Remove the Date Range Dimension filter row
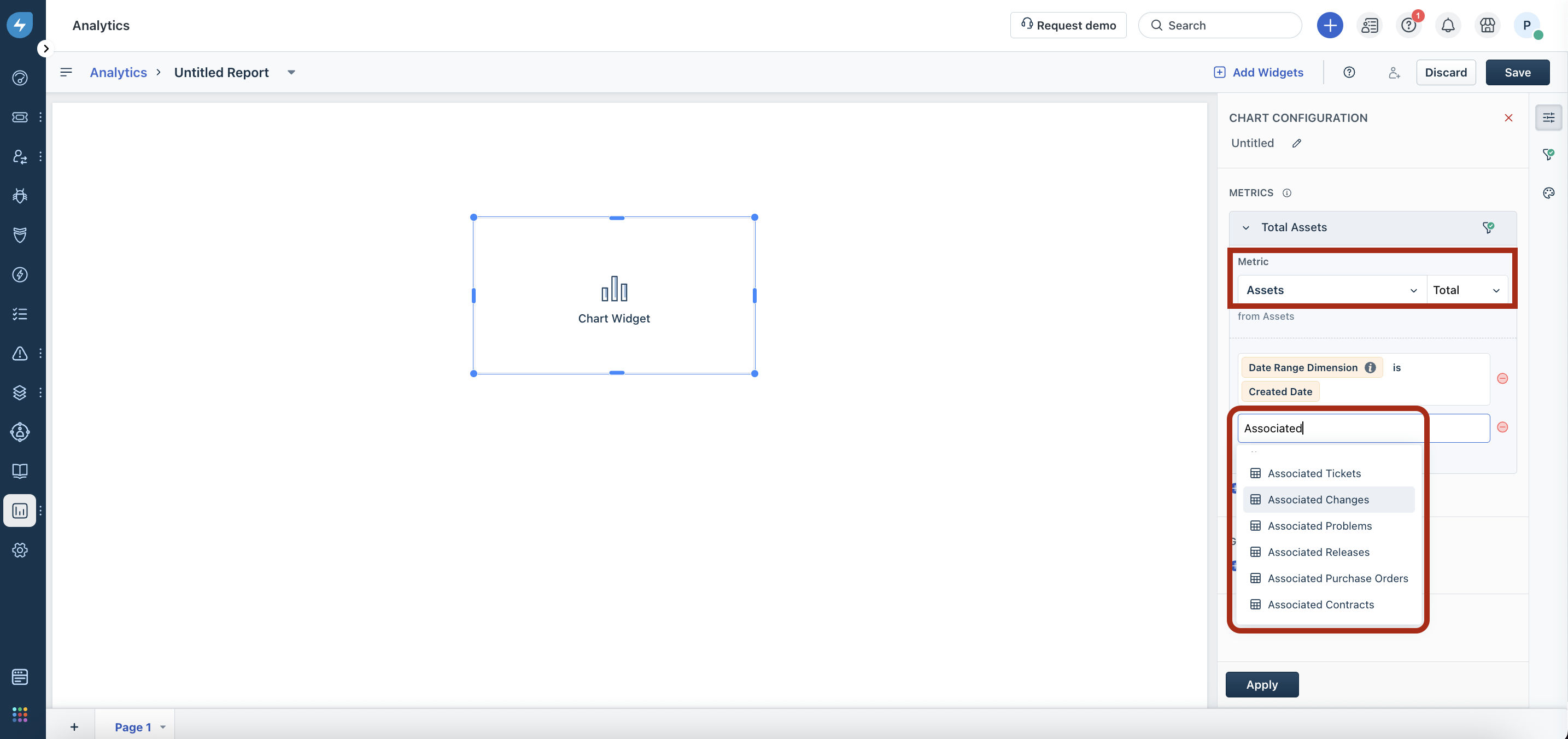This screenshot has height=739, width=1568. pyautogui.click(x=1502, y=379)
